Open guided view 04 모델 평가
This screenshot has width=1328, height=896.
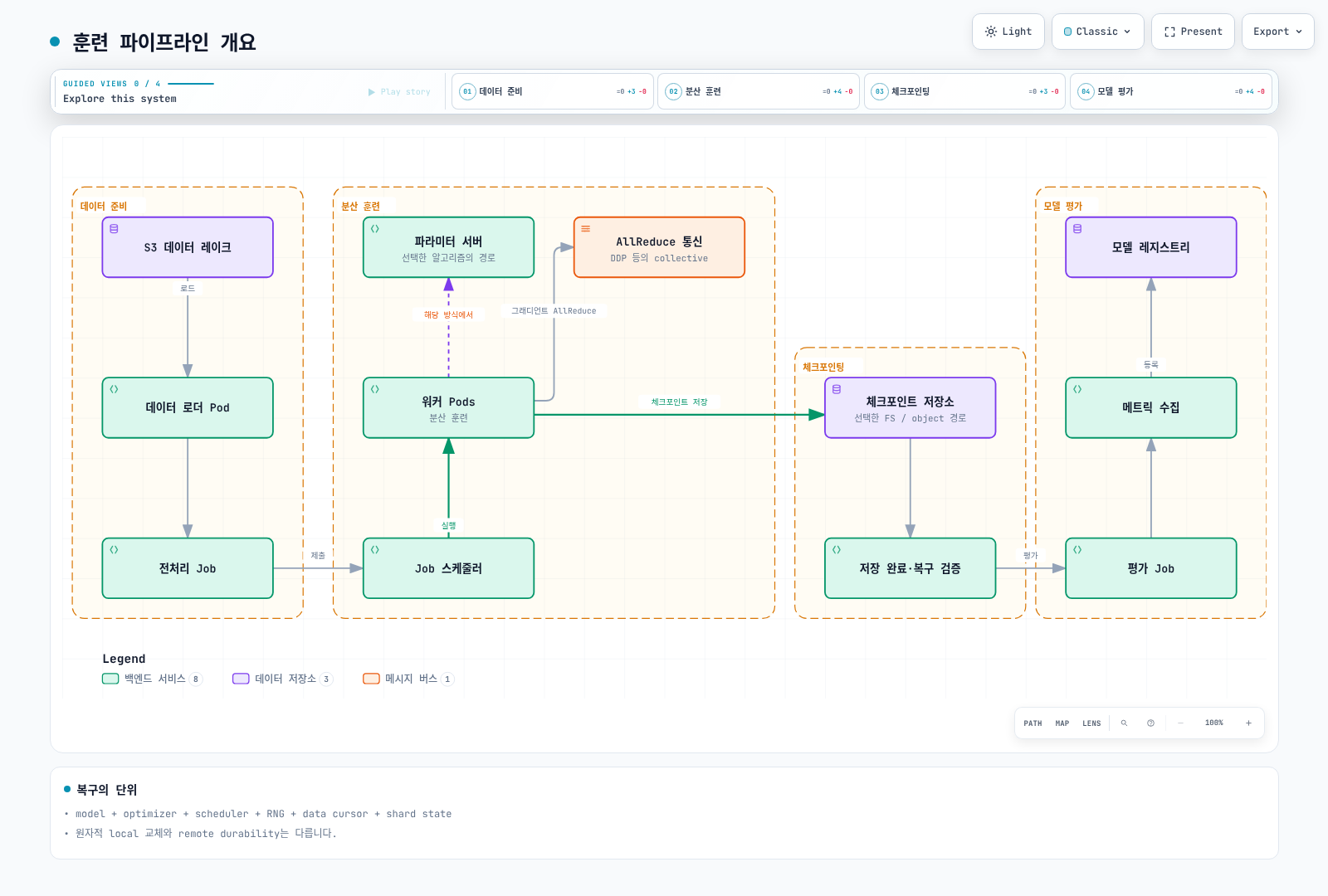point(1171,91)
